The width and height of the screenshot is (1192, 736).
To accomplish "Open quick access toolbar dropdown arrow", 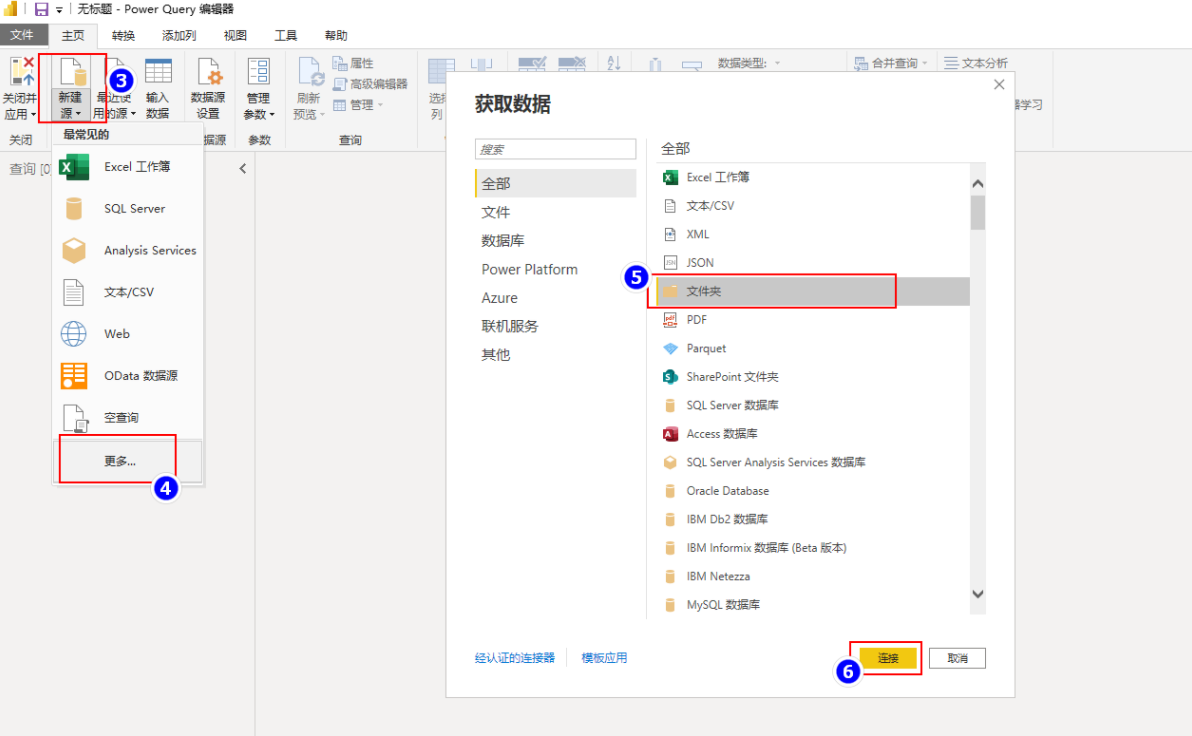I will pos(59,10).
